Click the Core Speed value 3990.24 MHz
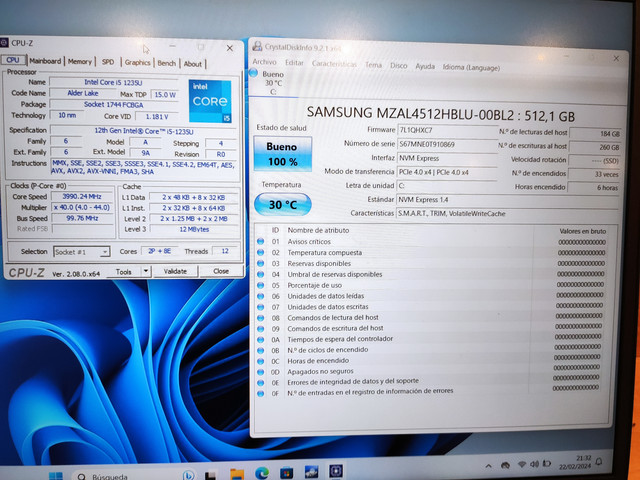The height and width of the screenshot is (480, 640). (82, 196)
